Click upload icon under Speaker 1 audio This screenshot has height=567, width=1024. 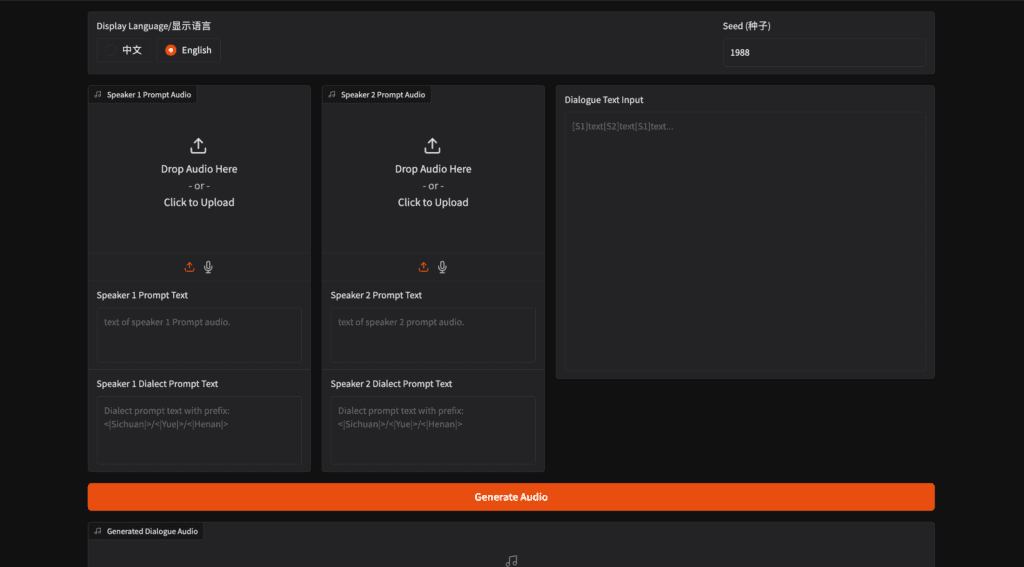coord(189,267)
